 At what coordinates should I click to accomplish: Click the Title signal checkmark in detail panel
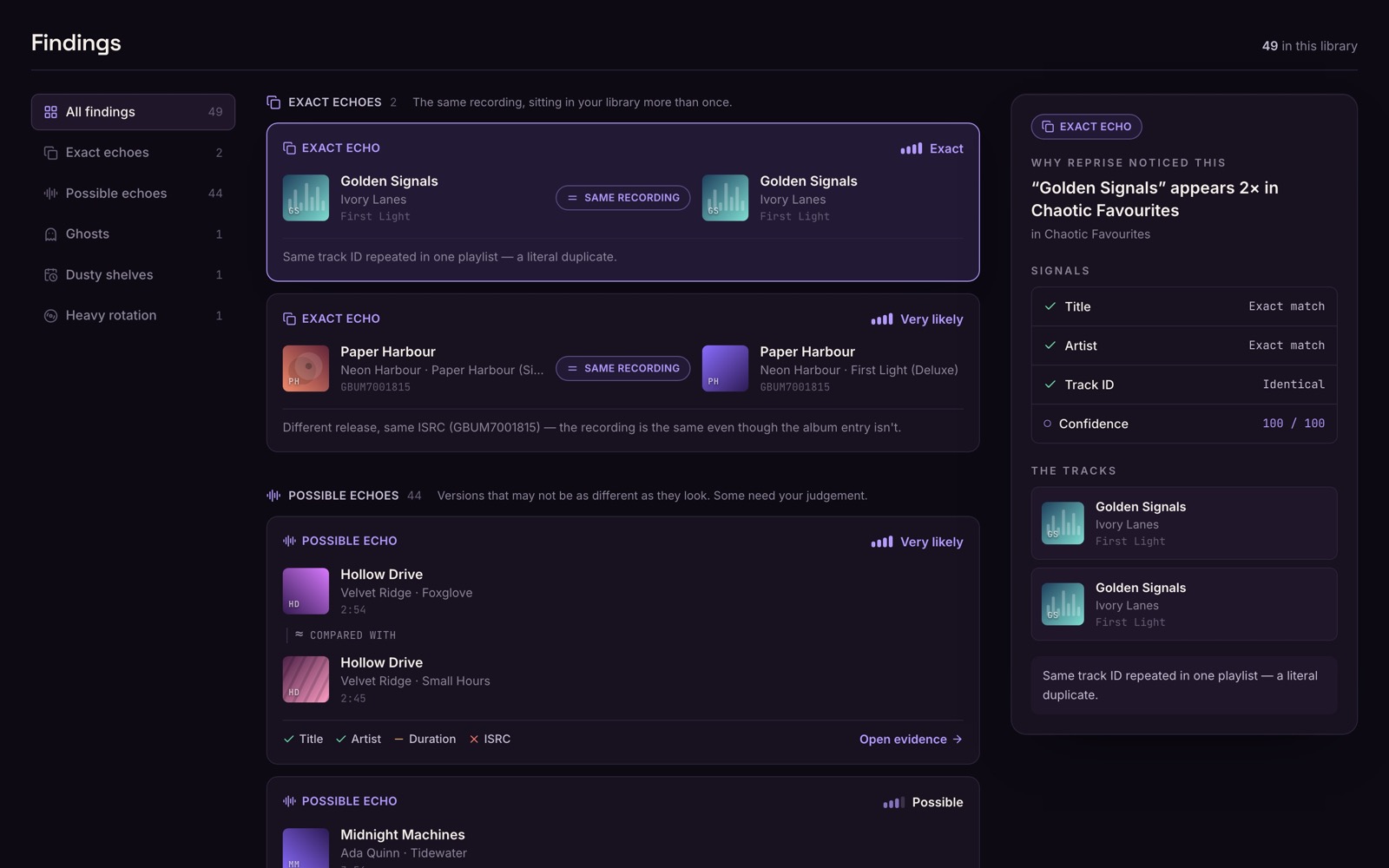coord(1050,306)
